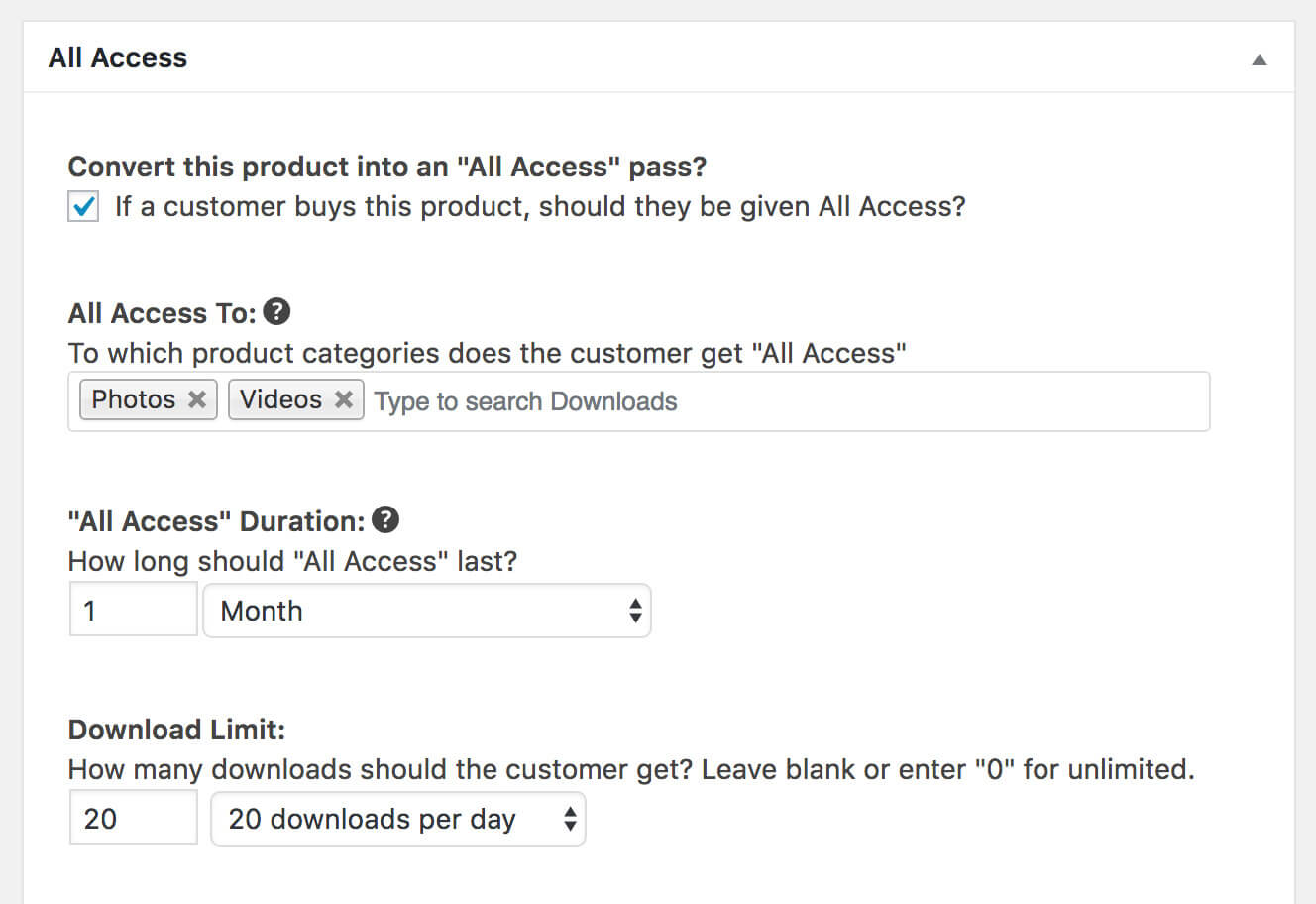Click the arrows on downloads per day select
Viewport: 1316px width, 904px height.
click(570, 819)
